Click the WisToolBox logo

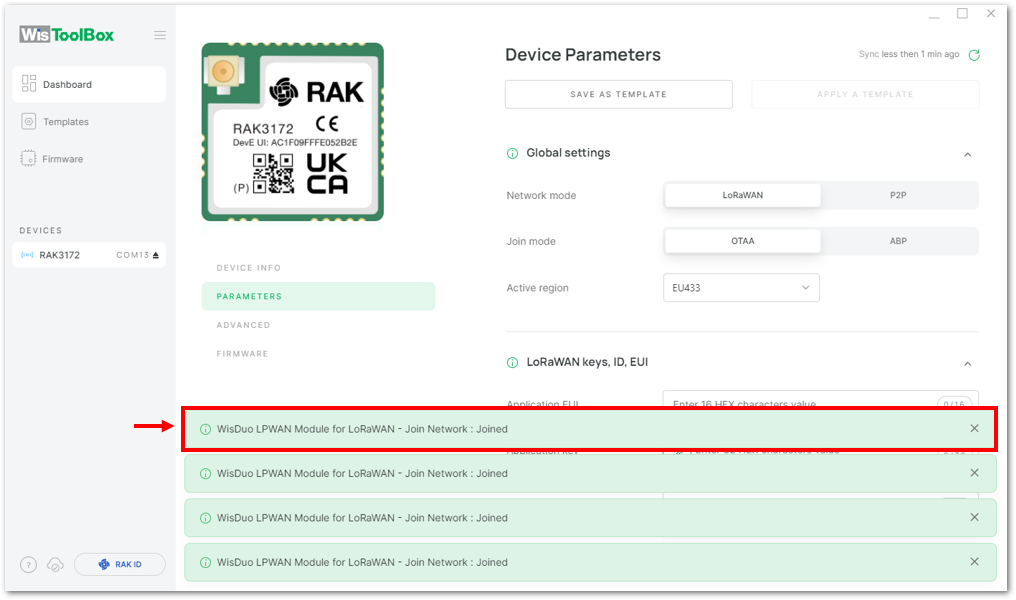(x=67, y=34)
